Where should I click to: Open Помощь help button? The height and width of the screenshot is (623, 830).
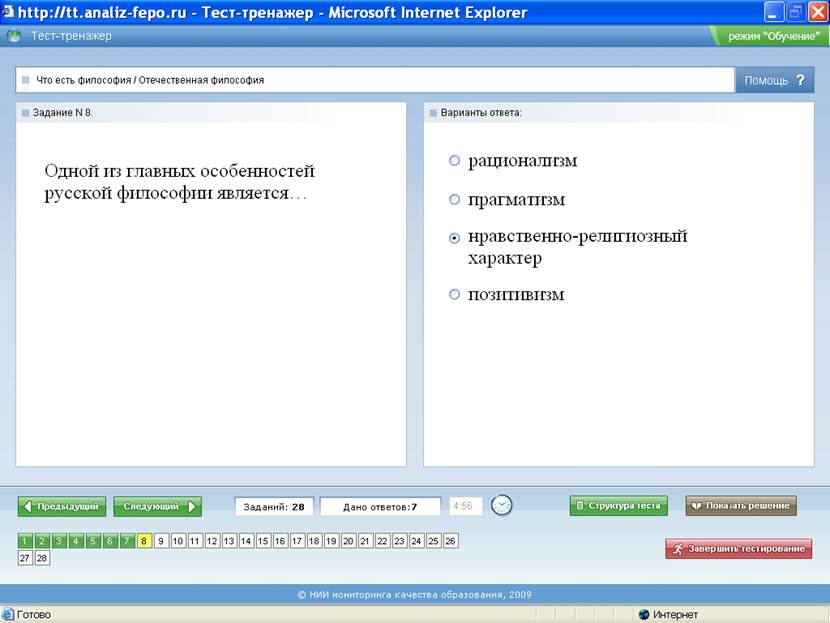click(774, 80)
